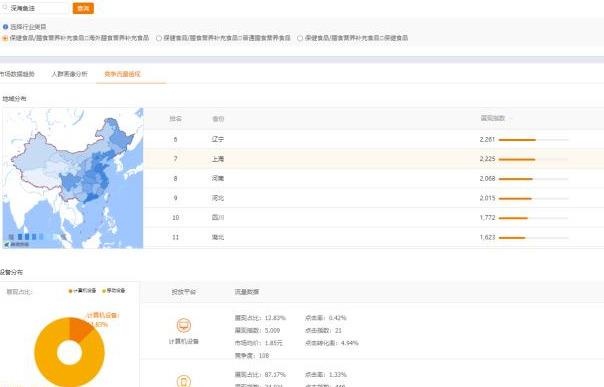Select the 河南 province row
The height and width of the screenshot is (387, 604).
(x=374, y=178)
